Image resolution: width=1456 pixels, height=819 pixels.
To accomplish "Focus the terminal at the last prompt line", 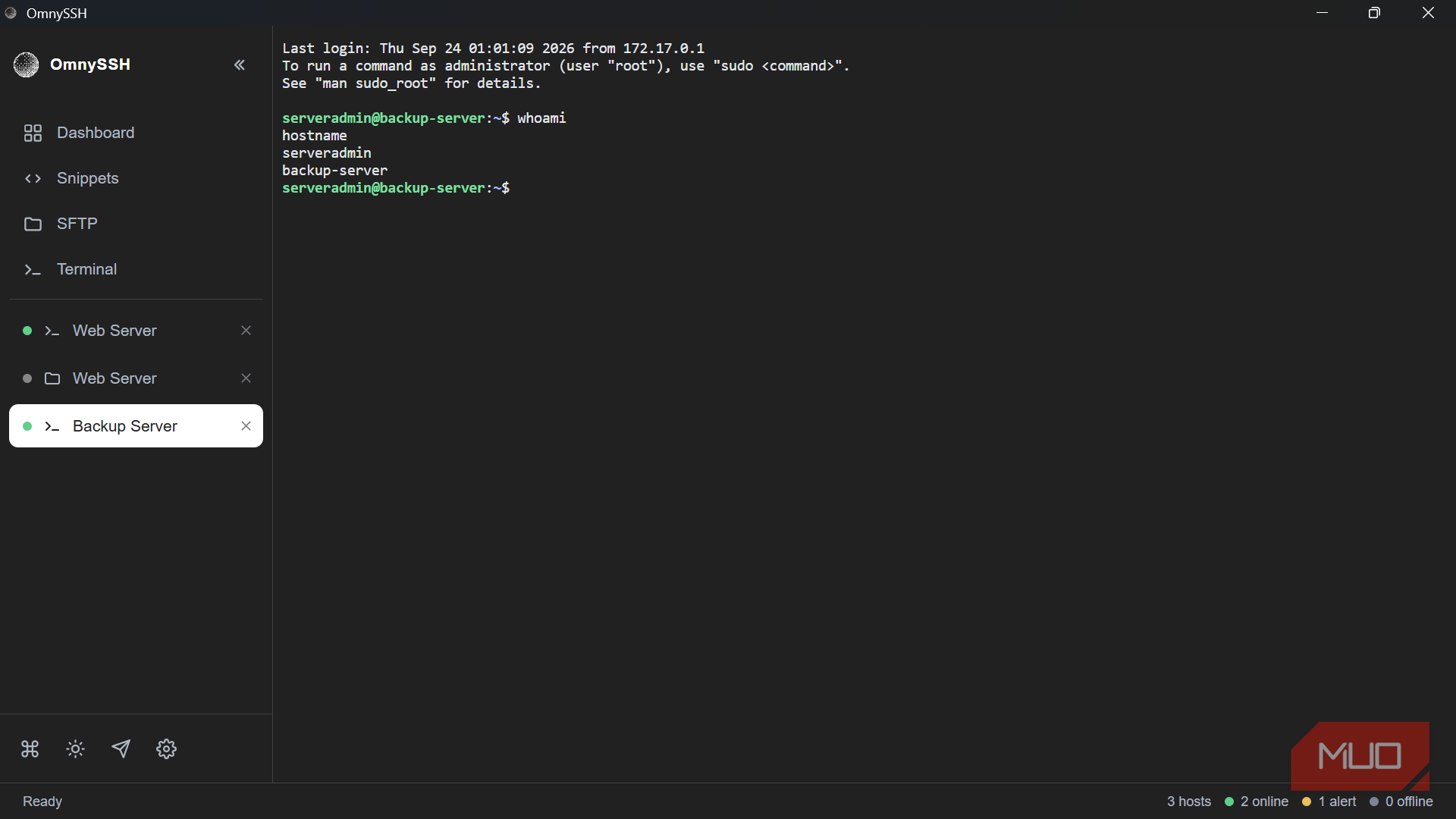I will 396,188.
